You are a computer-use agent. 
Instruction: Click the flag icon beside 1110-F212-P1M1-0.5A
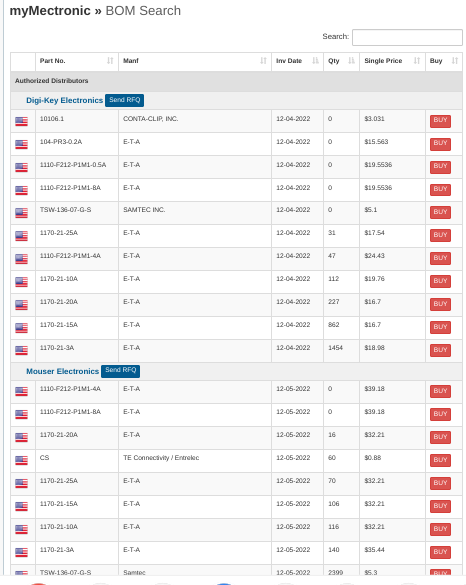point(21,168)
